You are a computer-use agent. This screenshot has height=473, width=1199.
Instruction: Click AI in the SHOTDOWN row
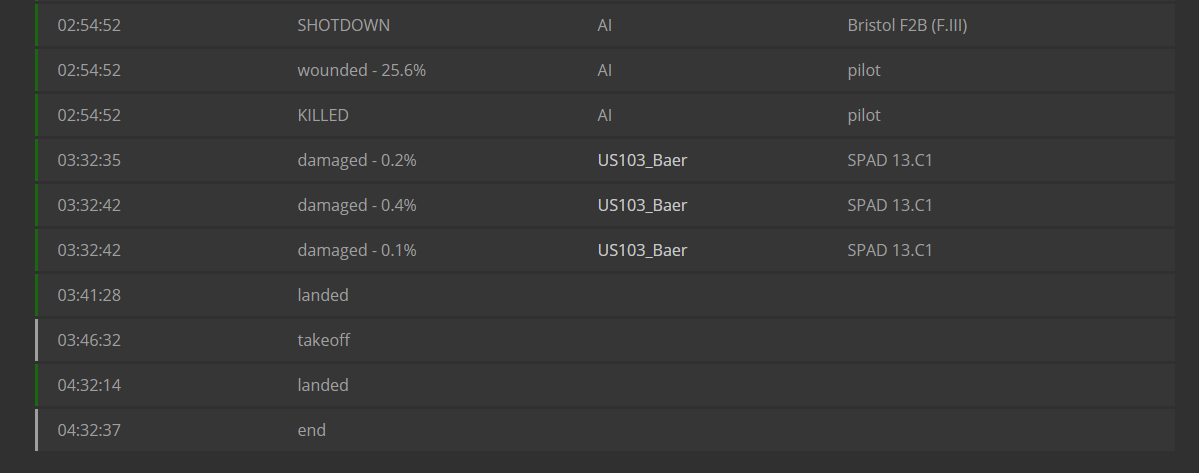tap(604, 25)
